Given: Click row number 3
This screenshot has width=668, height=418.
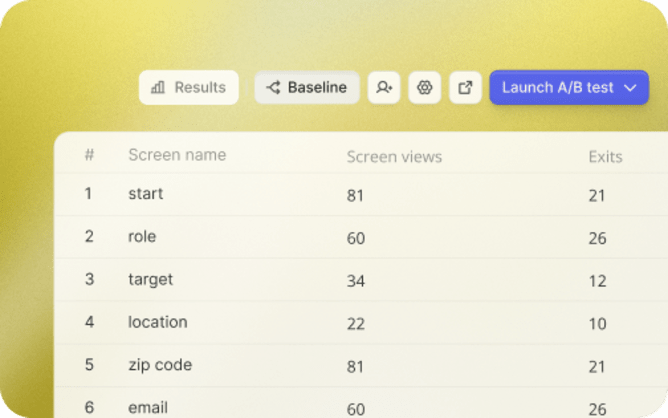Looking at the screenshot, I should tap(89, 279).
